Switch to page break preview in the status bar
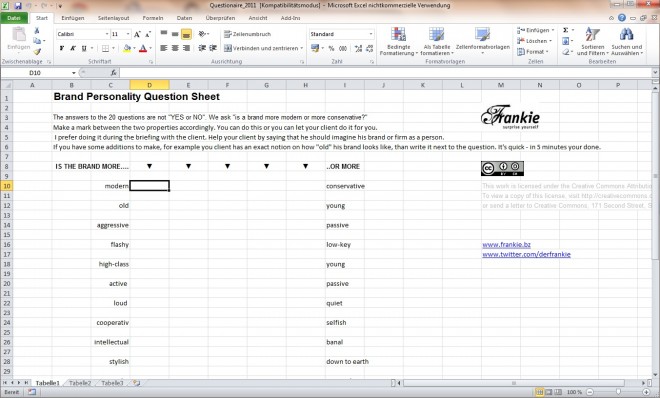 (x=558, y=392)
